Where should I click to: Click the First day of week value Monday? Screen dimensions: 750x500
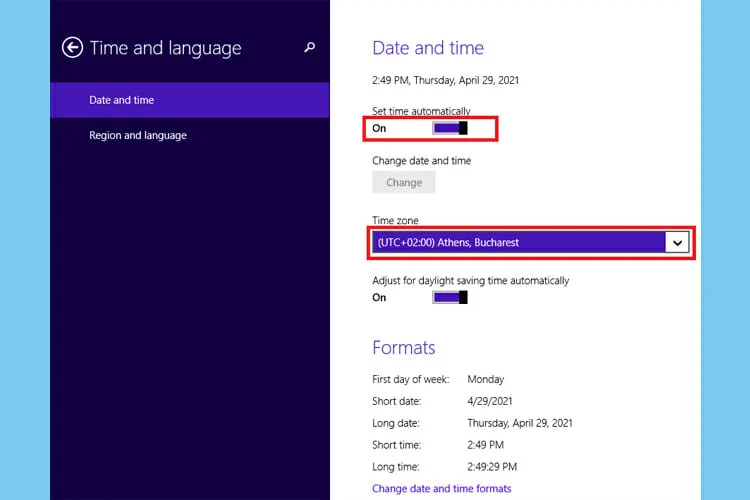[x=485, y=379]
